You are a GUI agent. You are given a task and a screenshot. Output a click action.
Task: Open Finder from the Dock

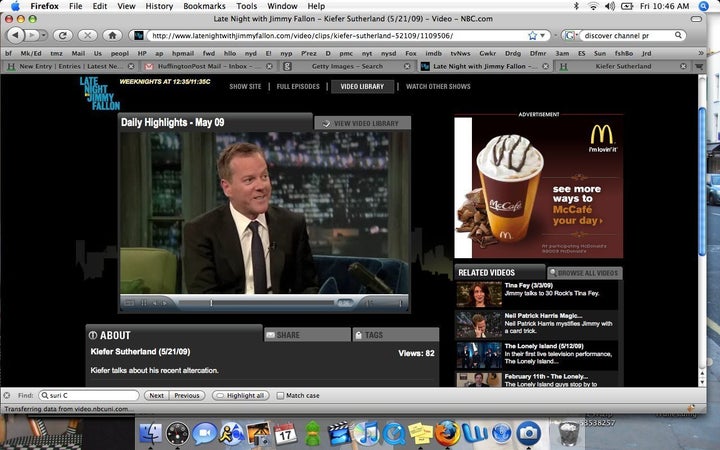click(x=151, y=433)
